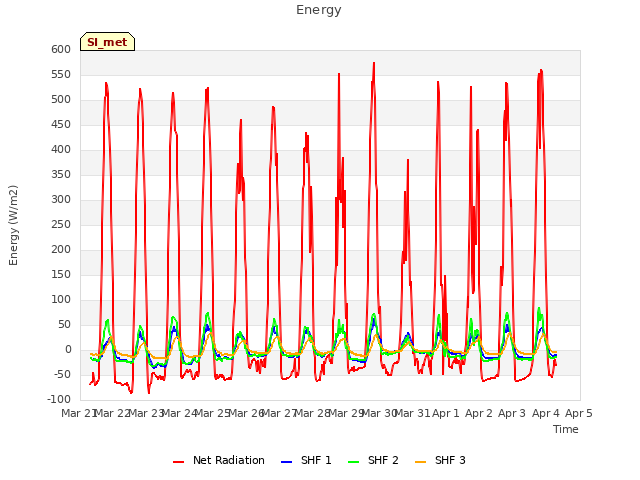Image resolution: width=640 pixels, height=480 pixels.
Task: Click the Energy chart title
Action: pyautogui.click(x=318, y=10)
